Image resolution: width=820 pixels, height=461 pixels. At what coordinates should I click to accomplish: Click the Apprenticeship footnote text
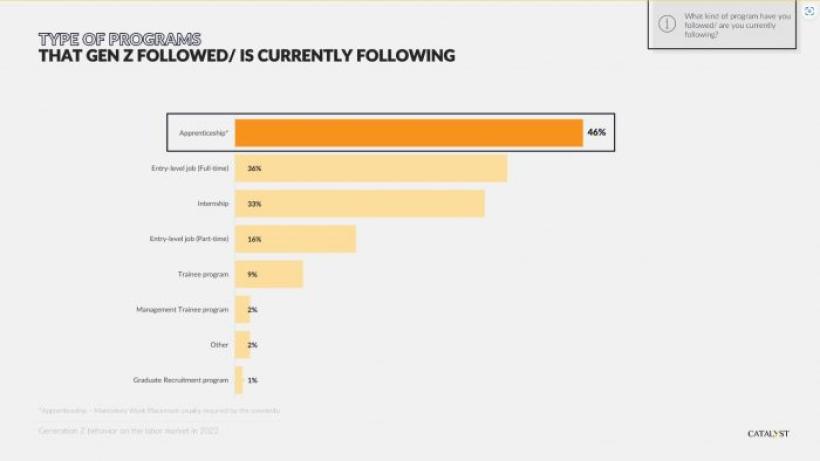(160, 411)
